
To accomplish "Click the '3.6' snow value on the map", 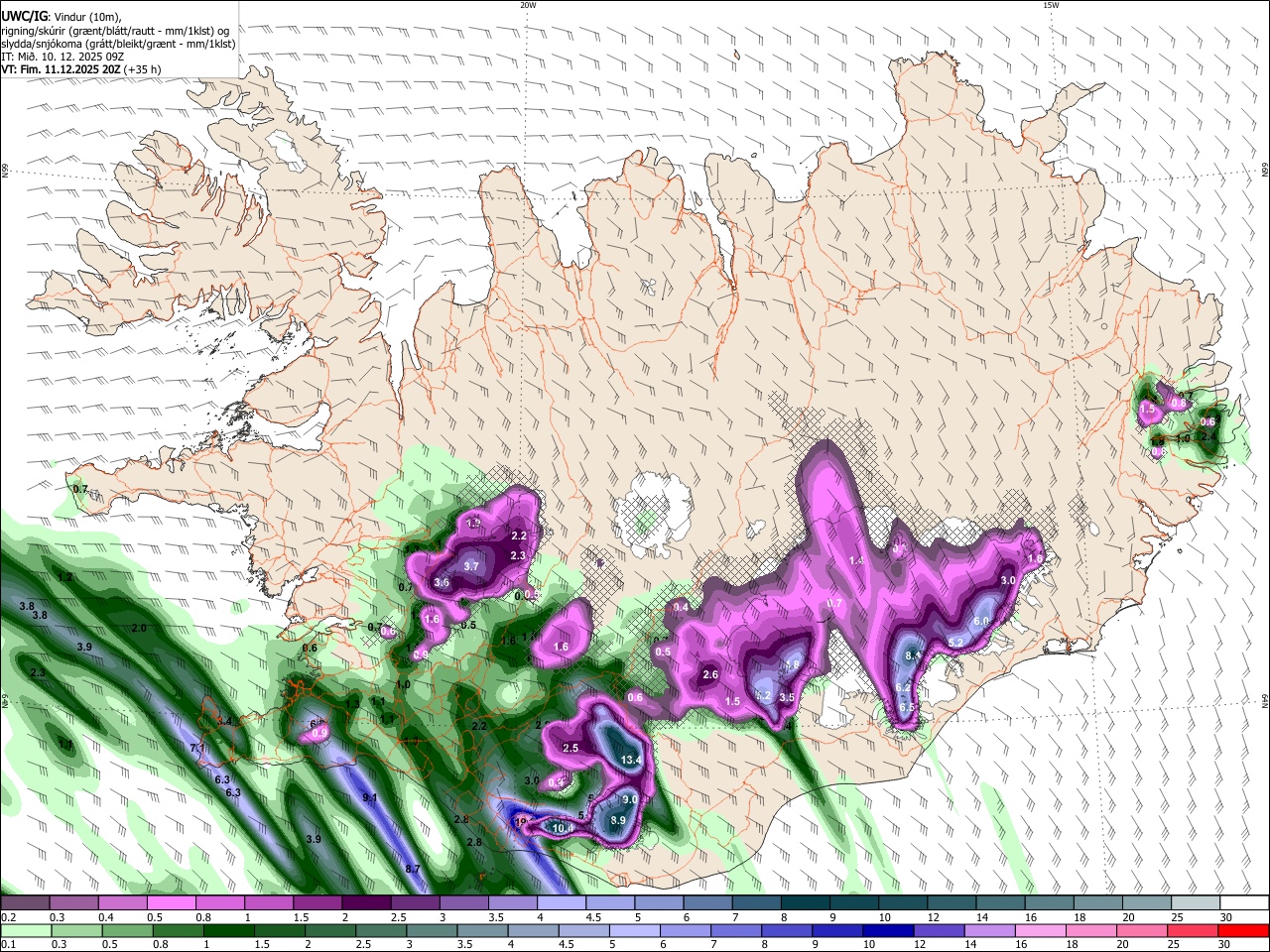I will [x=442, y=582].
